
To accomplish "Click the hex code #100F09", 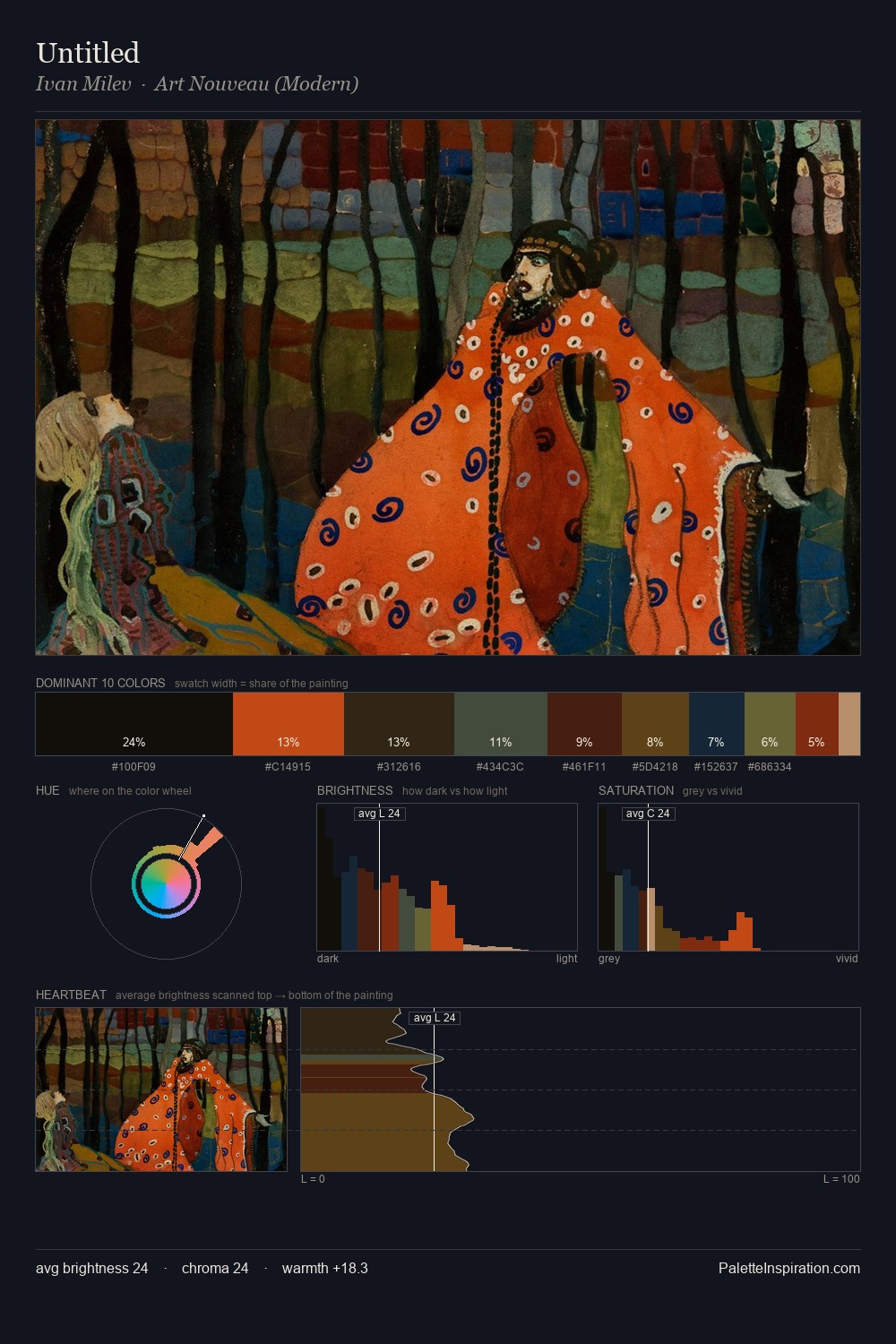I will (x=134, y=767).
